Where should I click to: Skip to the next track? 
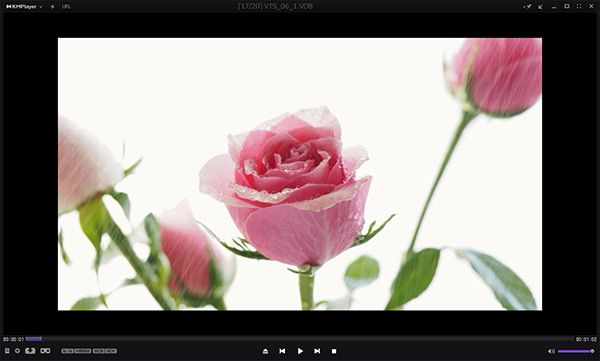tap(317, 351)
